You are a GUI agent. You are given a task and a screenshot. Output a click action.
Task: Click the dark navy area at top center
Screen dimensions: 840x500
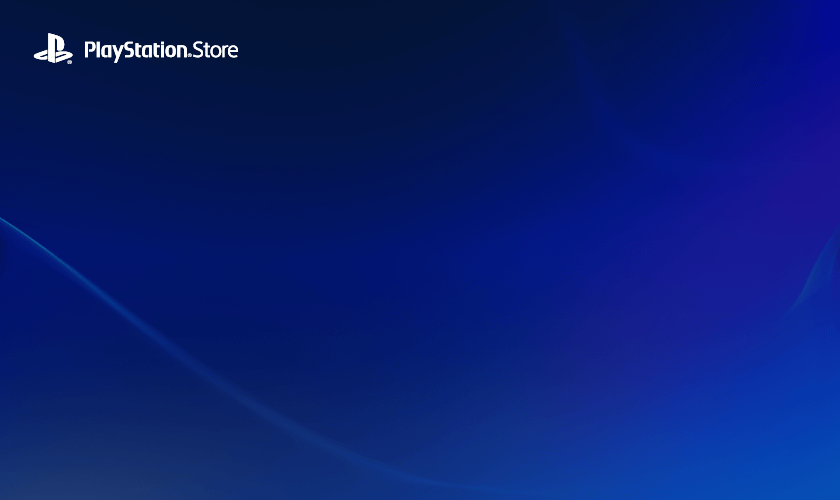click(x=420, y=30)
